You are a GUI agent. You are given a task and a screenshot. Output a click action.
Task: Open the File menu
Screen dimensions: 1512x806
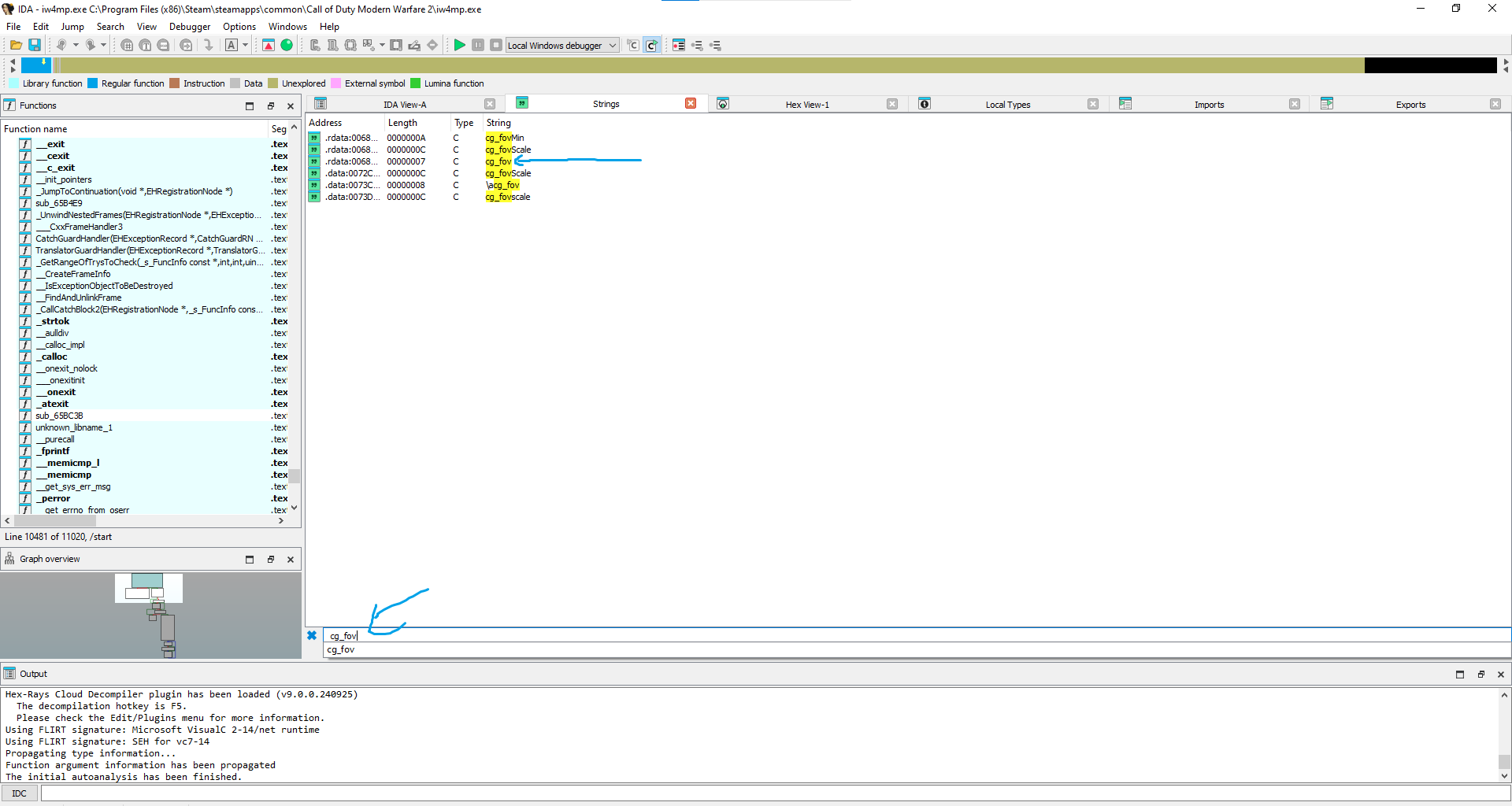coord(13,26)
